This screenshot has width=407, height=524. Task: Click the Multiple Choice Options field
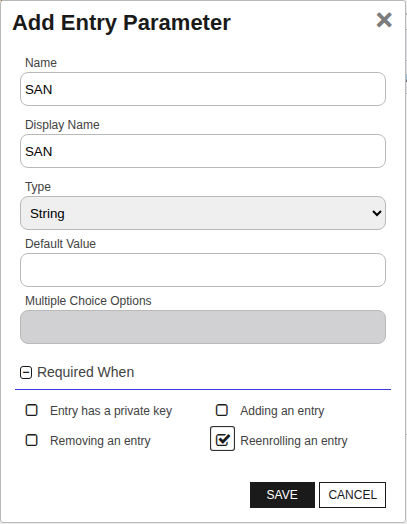203,327
